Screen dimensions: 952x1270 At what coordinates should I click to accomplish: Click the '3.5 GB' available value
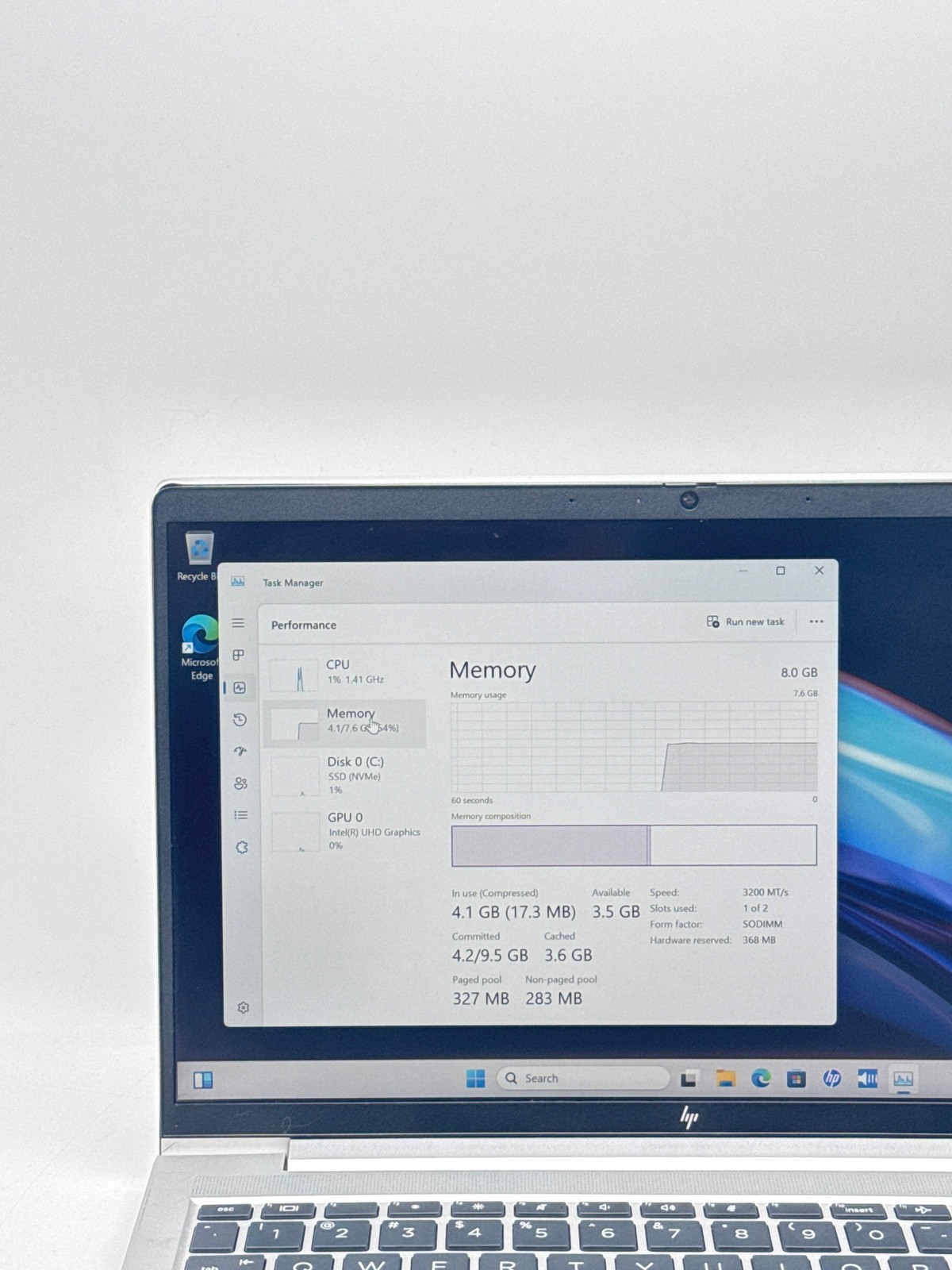point(616,912)
